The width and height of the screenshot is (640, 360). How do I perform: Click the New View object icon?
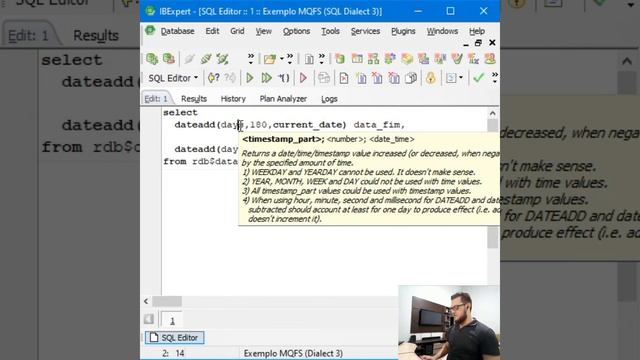(373, 59)
